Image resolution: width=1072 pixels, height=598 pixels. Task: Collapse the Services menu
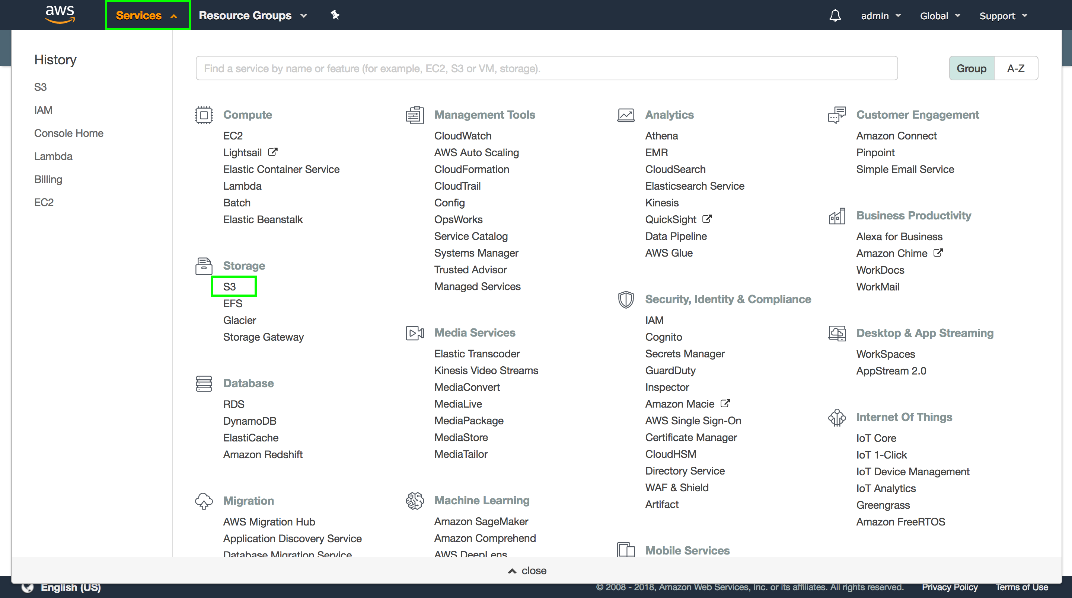(x=147, y=16)
